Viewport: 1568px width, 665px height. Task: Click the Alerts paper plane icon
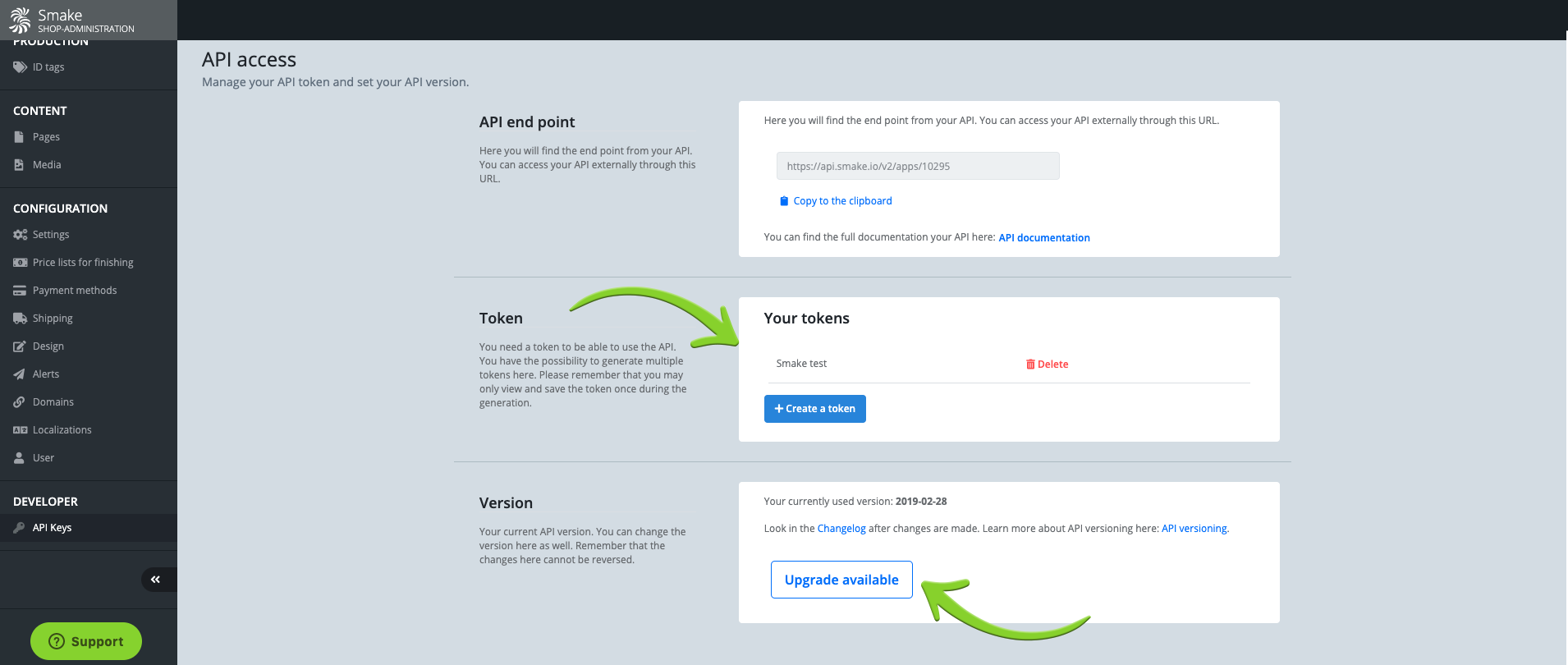click(19, 374)
